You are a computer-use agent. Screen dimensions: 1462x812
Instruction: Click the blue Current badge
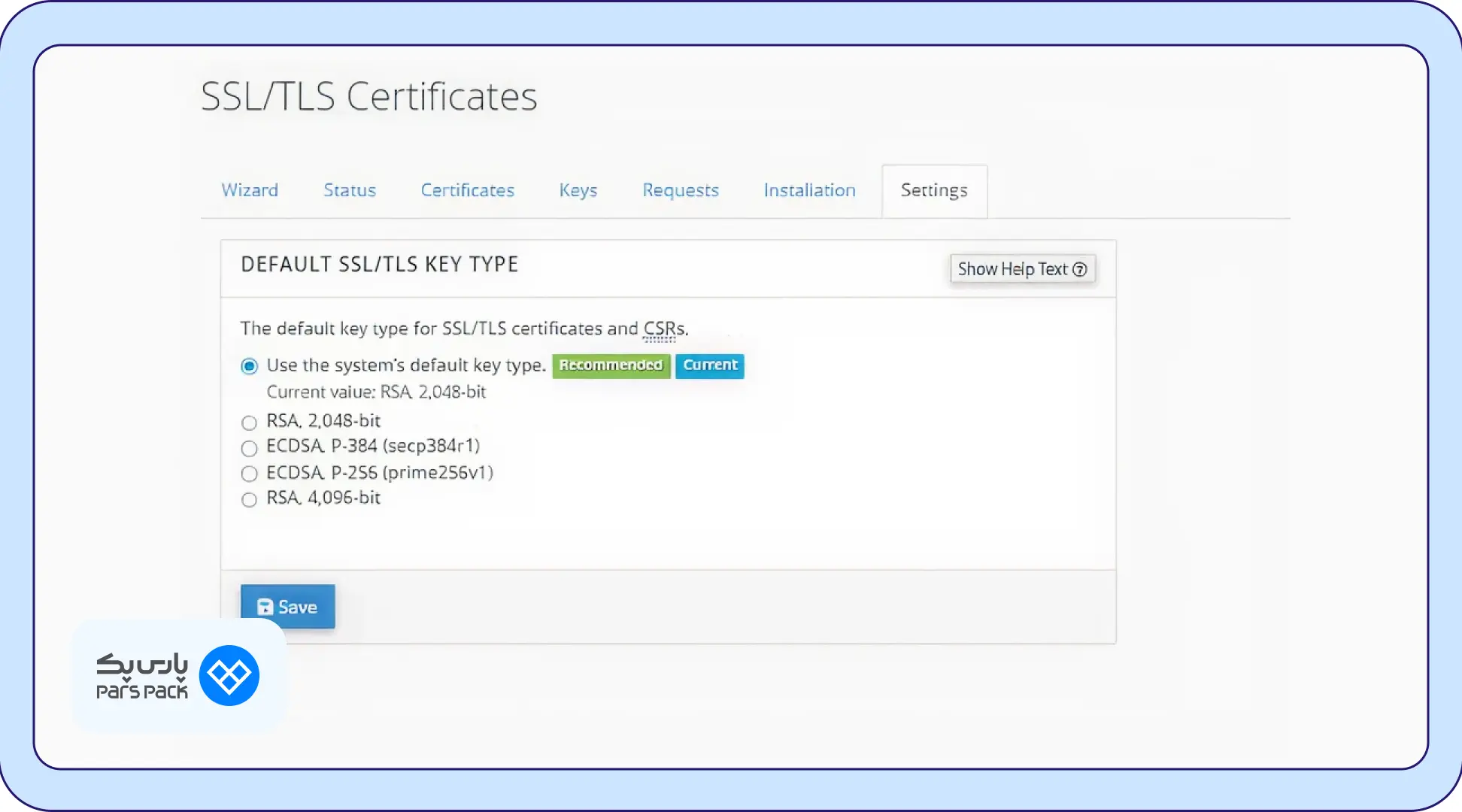click(710, 365)
